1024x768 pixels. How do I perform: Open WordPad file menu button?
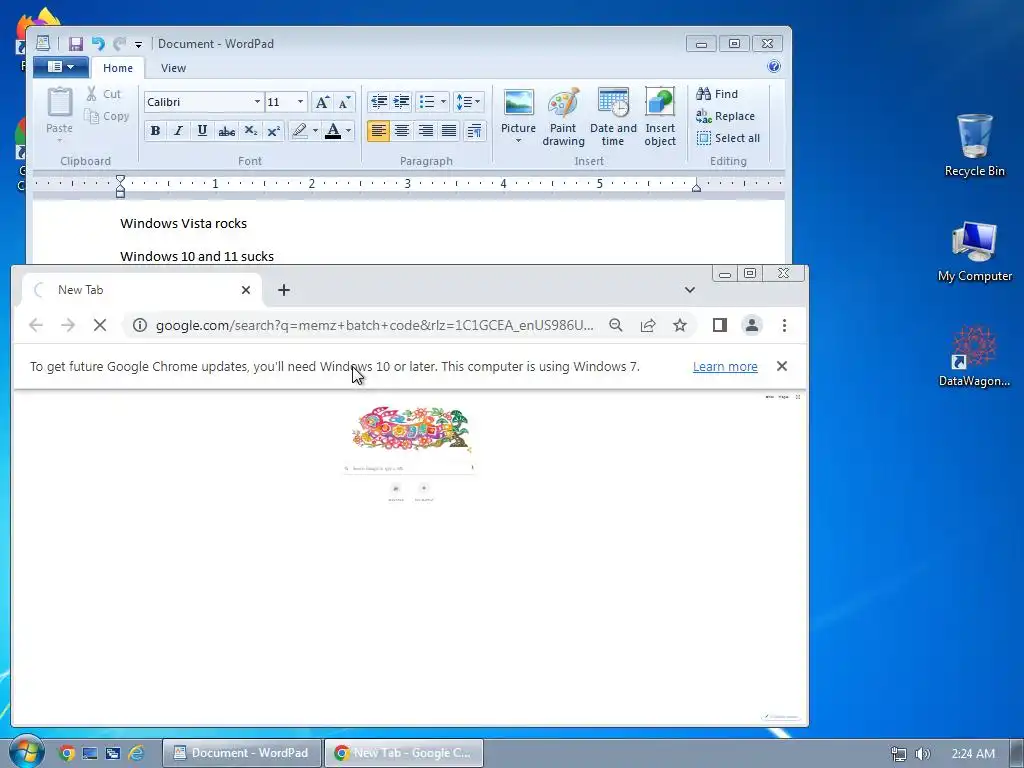pyautogui.click(x=61, y=67)
